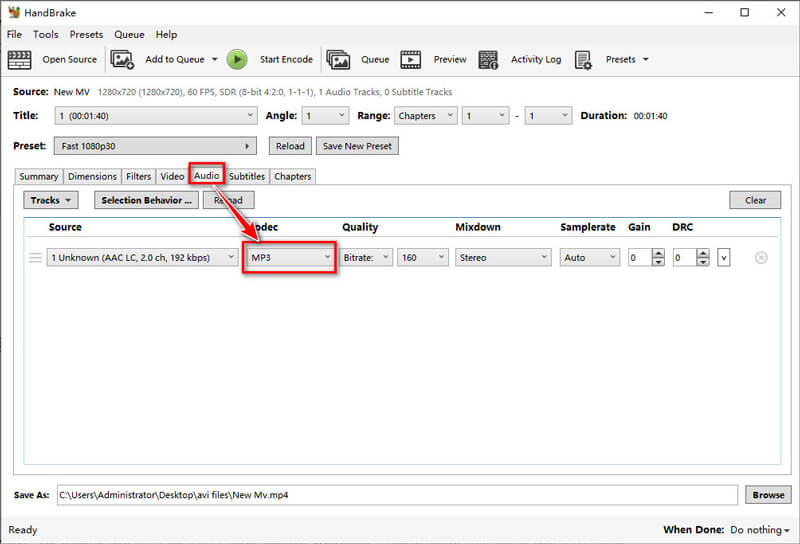Decrease the DRC value

(703, 262)
